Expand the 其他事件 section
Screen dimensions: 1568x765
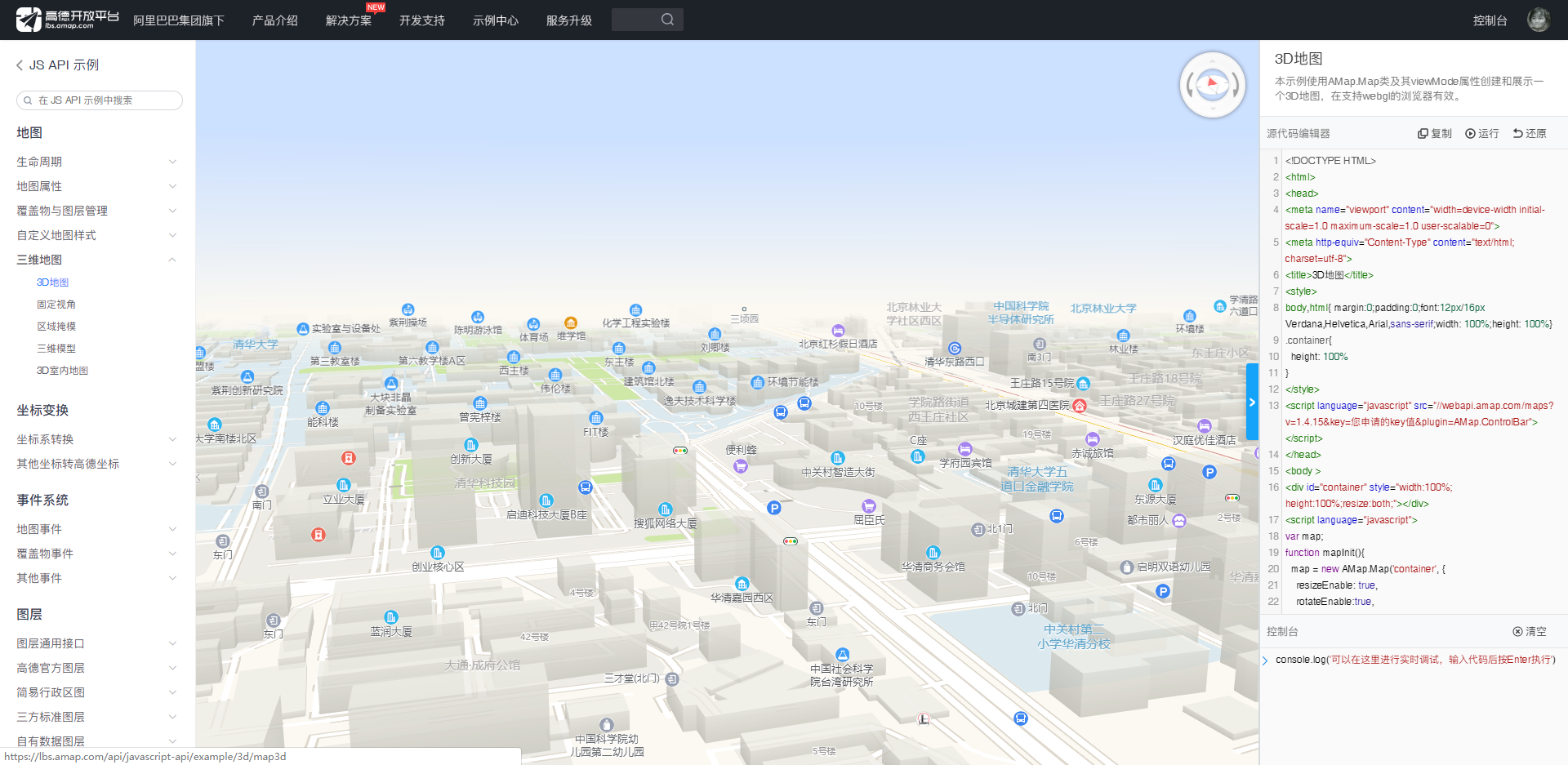click(x=97, y=578)
